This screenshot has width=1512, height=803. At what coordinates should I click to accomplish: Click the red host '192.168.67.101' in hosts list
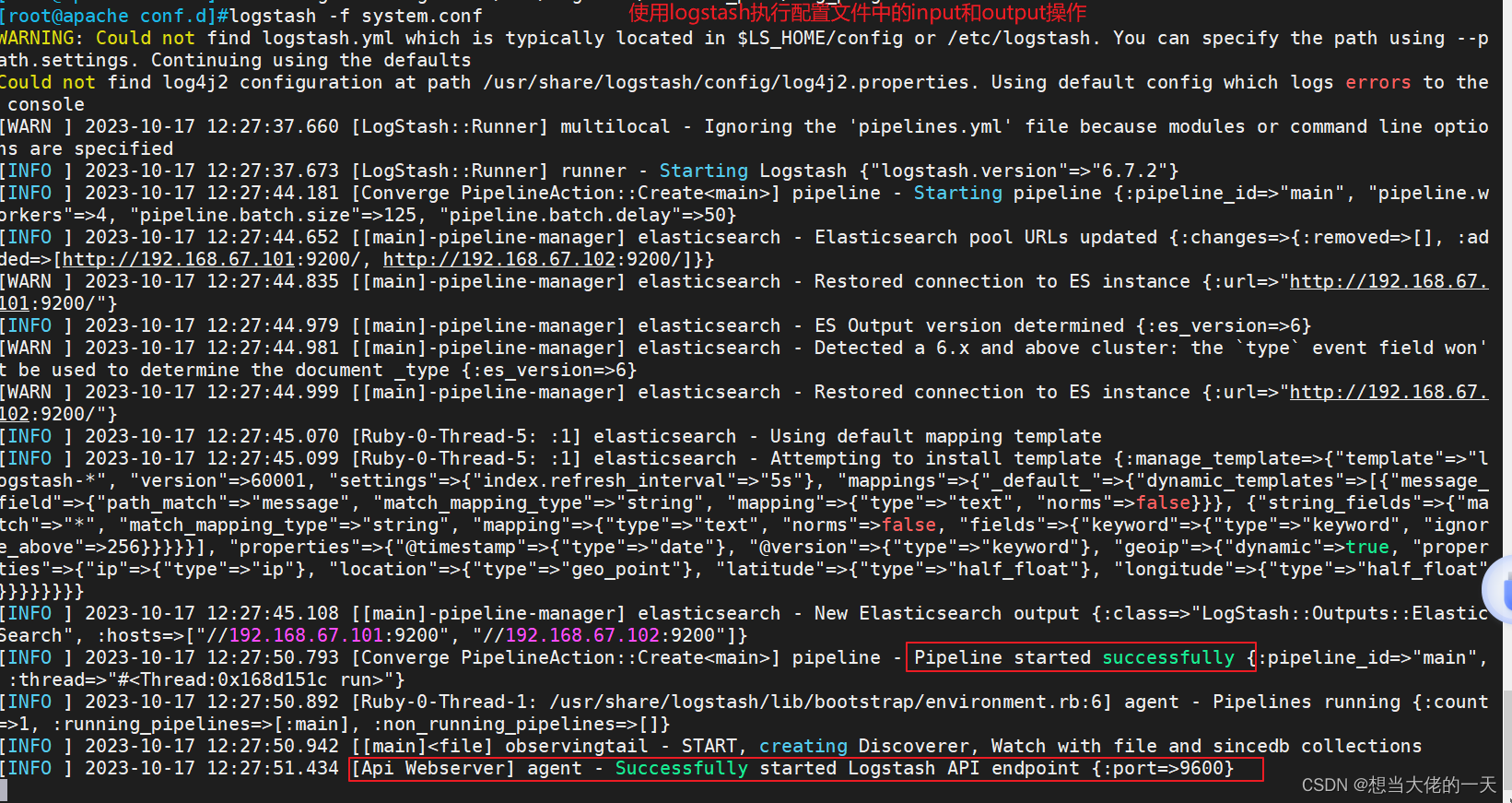click(306, 635)
